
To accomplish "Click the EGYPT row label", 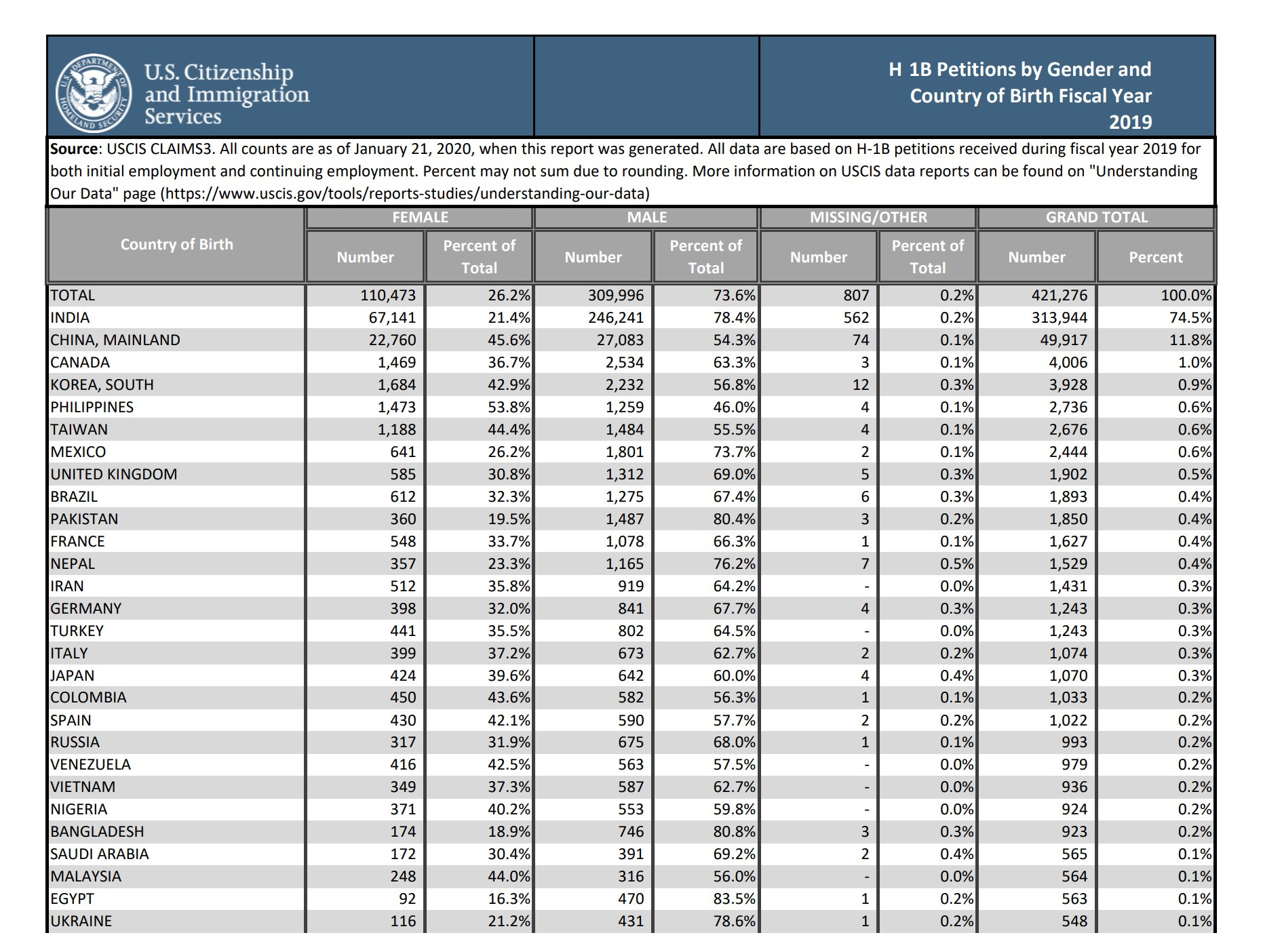I will (x=72, y=899).
